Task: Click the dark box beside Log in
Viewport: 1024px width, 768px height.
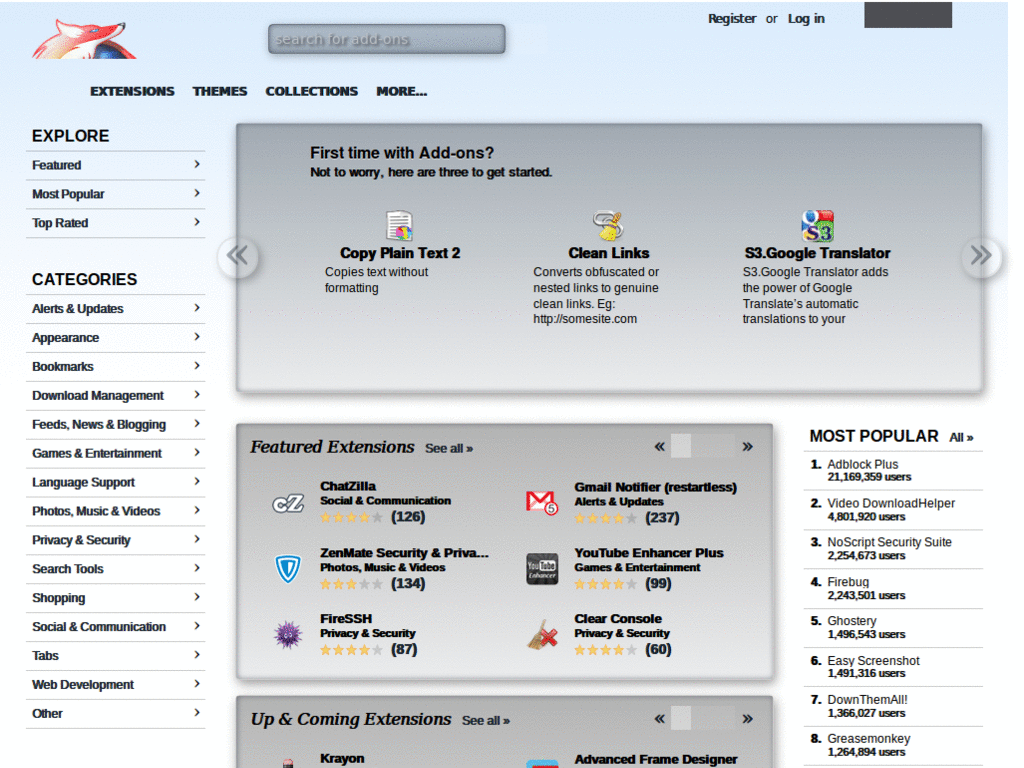Action: click(x=908, y=14)
